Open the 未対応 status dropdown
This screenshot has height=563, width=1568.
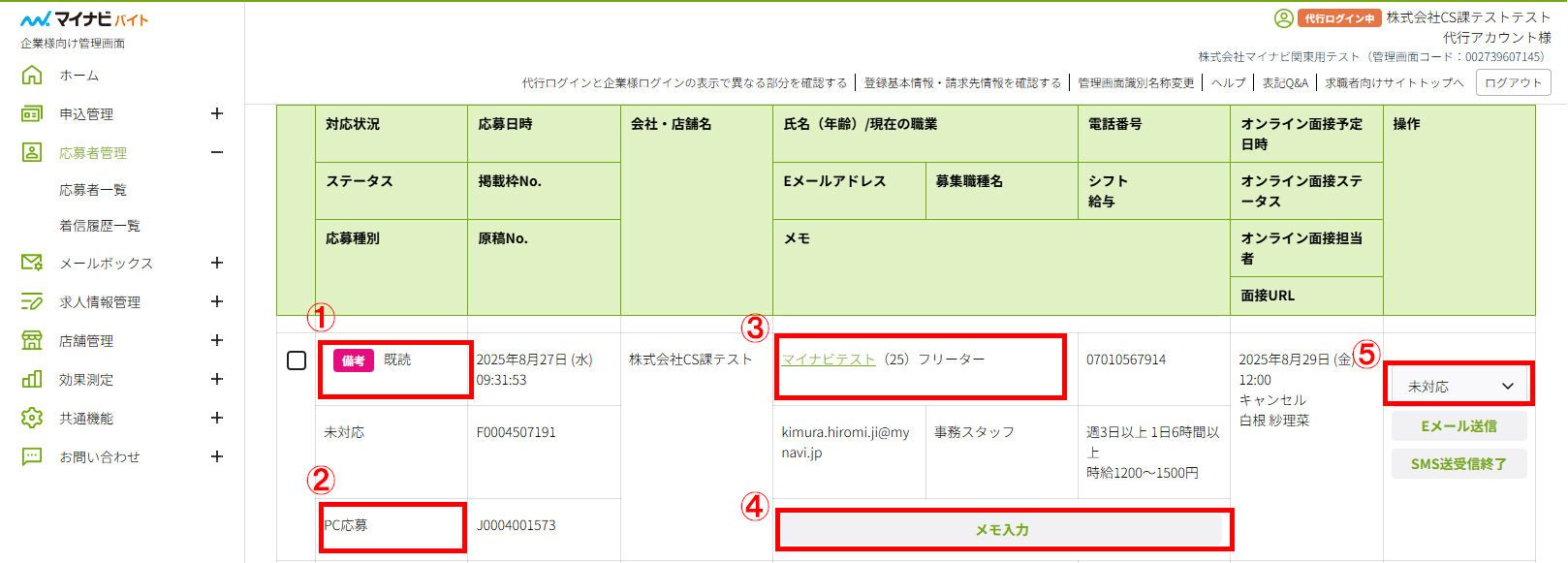tap(1458, 386)
